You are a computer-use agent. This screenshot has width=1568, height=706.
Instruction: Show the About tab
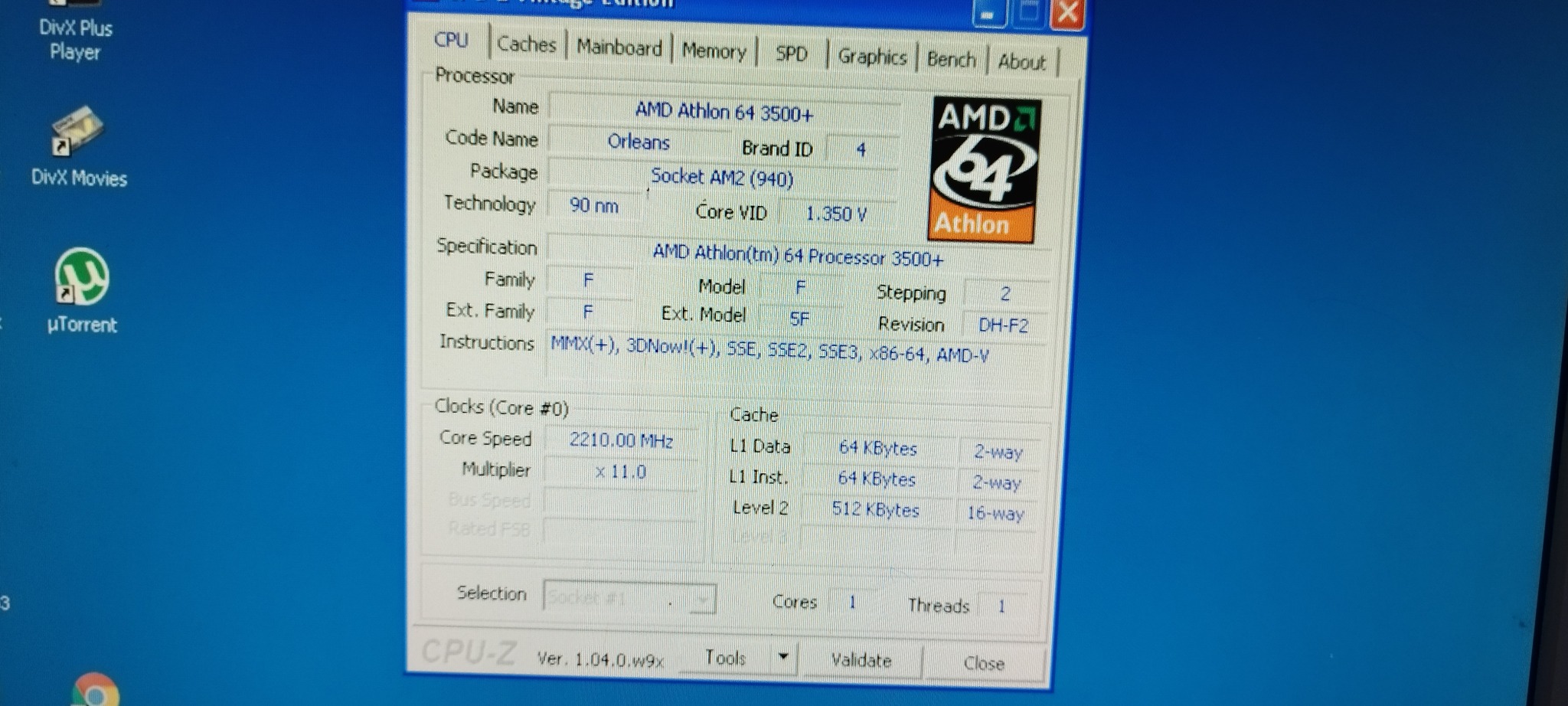tap(1022, 62)
